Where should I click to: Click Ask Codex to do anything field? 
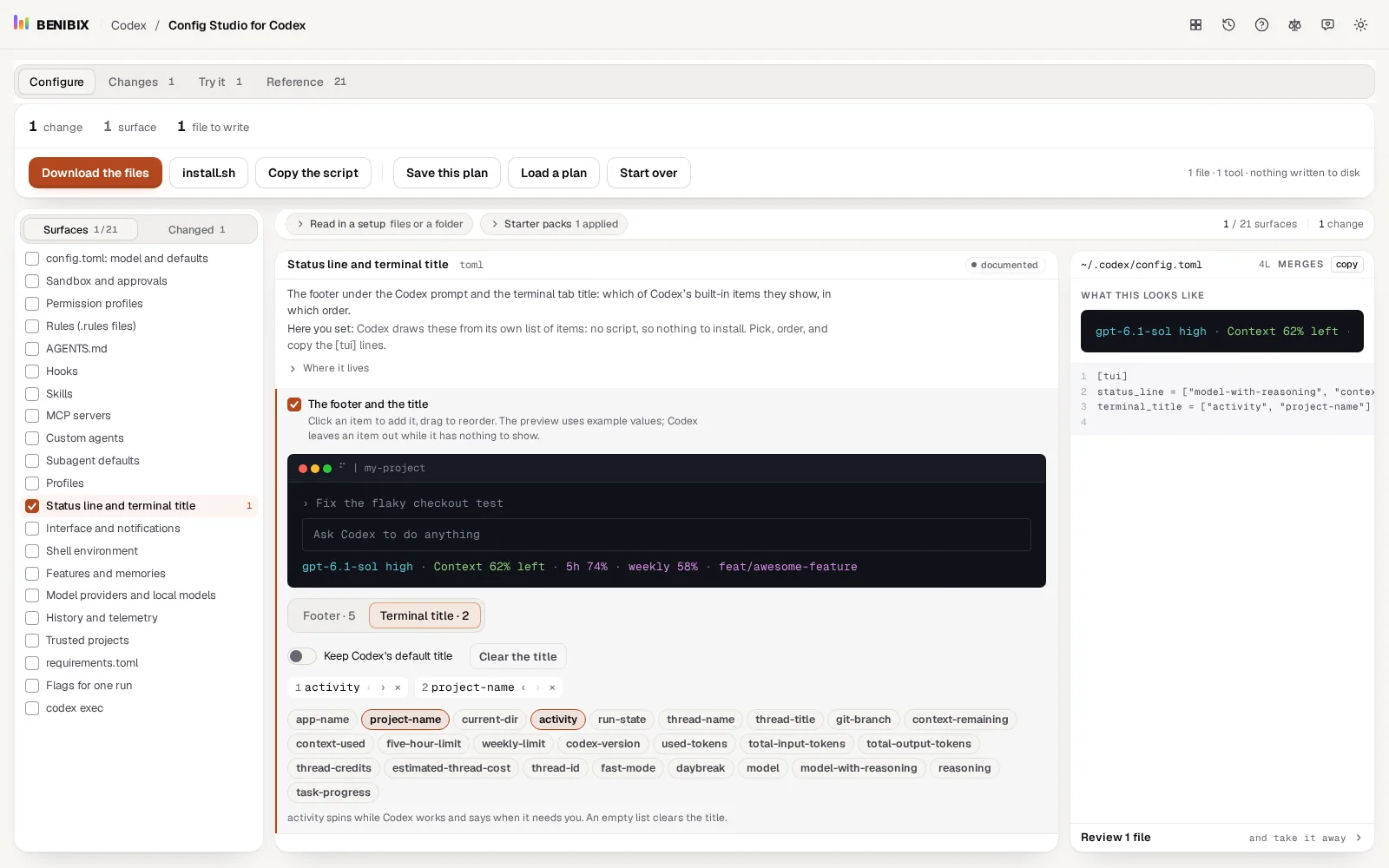pos(667,535)
